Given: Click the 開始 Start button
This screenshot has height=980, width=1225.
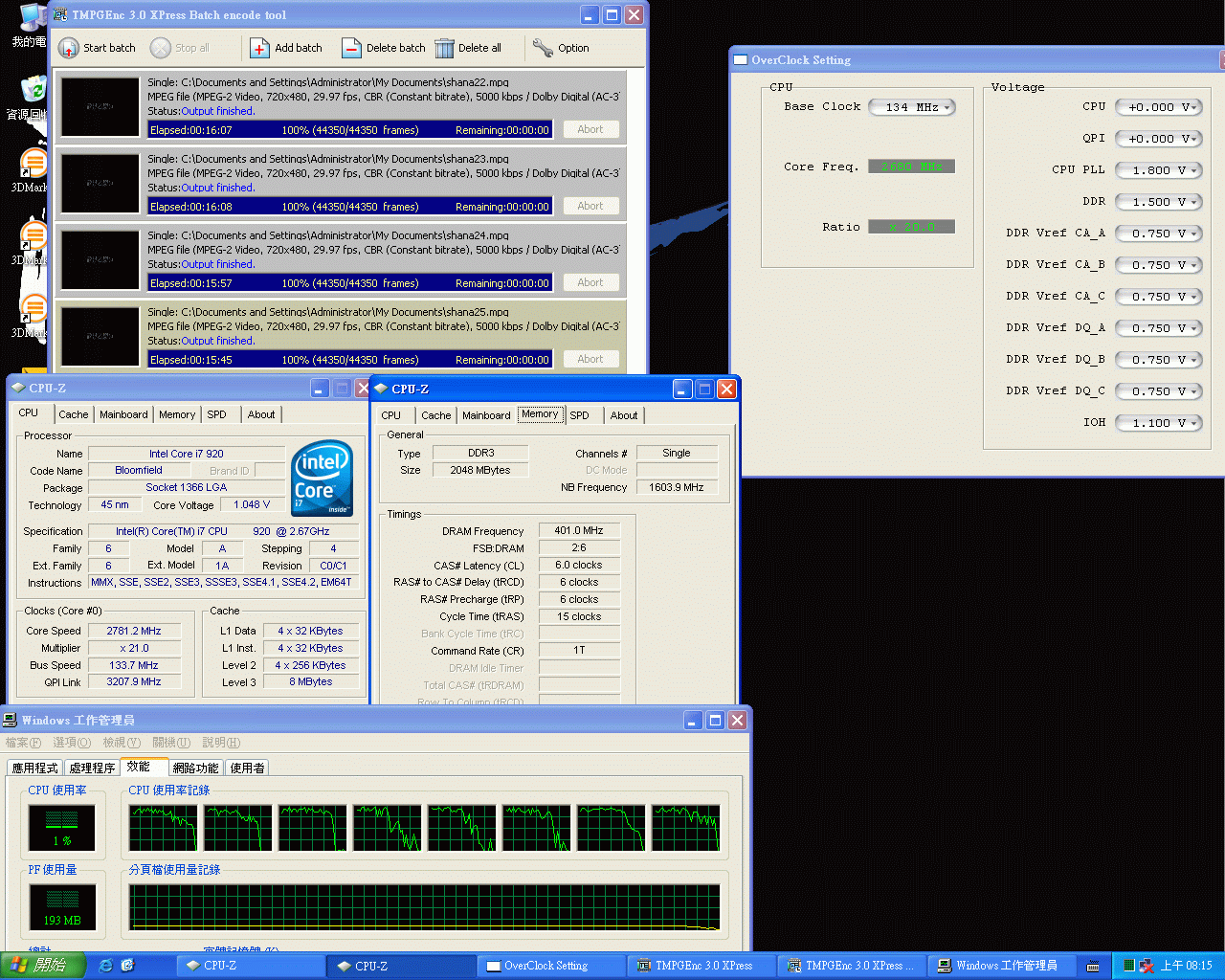Looking at the screenshot, I should tap(43, 966).
